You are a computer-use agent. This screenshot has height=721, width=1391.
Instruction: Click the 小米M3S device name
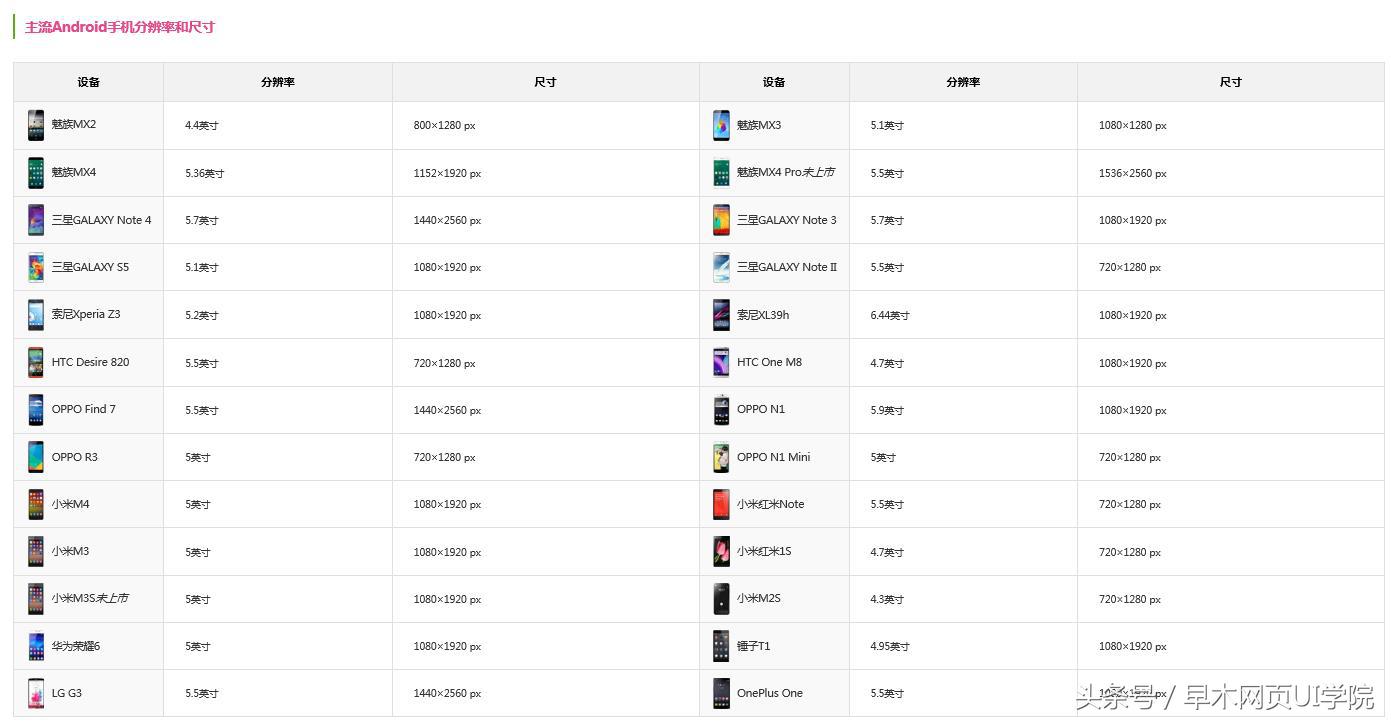tap(90, 598)
